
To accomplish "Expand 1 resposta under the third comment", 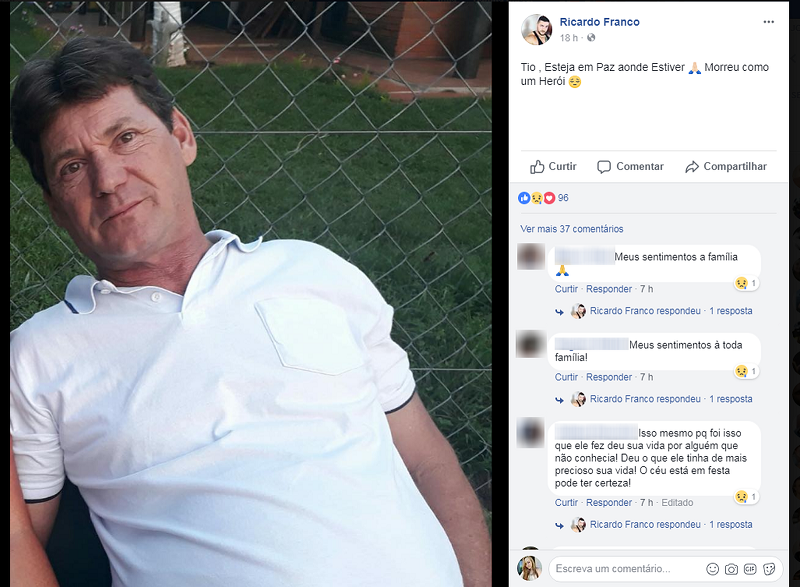I will coord(731,525).
